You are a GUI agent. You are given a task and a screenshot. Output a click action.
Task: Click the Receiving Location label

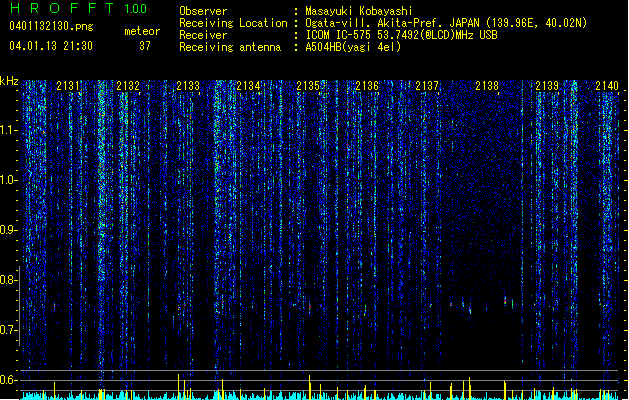[x=233, y=23]
